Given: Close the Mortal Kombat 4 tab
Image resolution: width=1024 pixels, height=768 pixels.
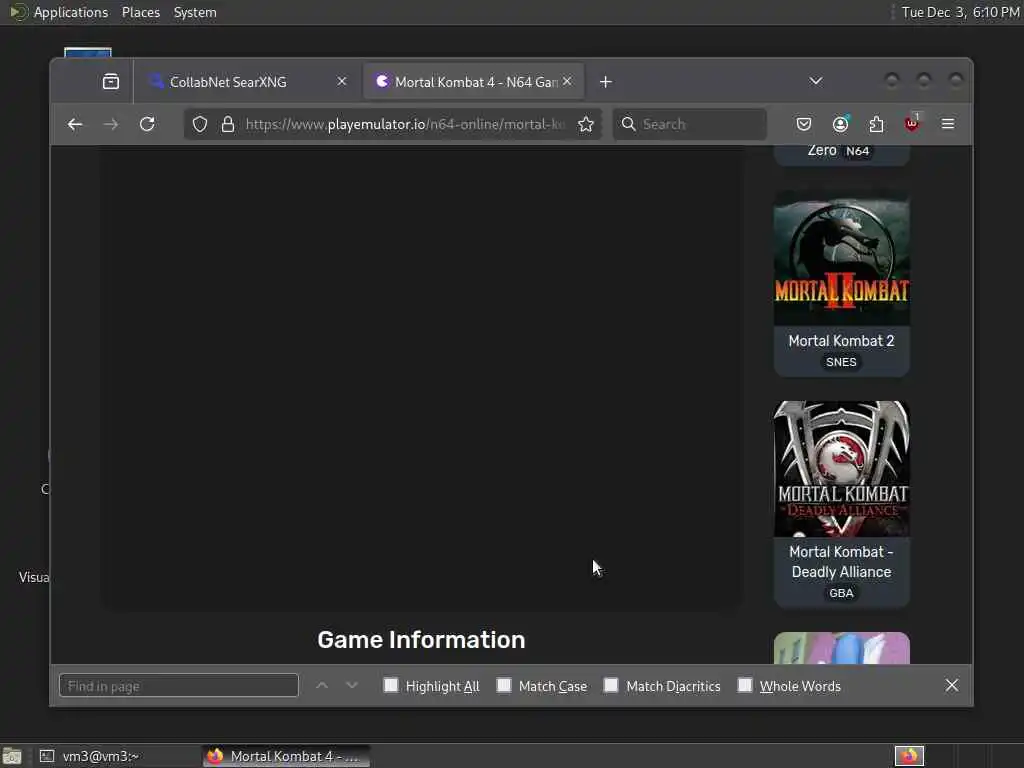Looking at the screenshot, I should click(567, 82).
